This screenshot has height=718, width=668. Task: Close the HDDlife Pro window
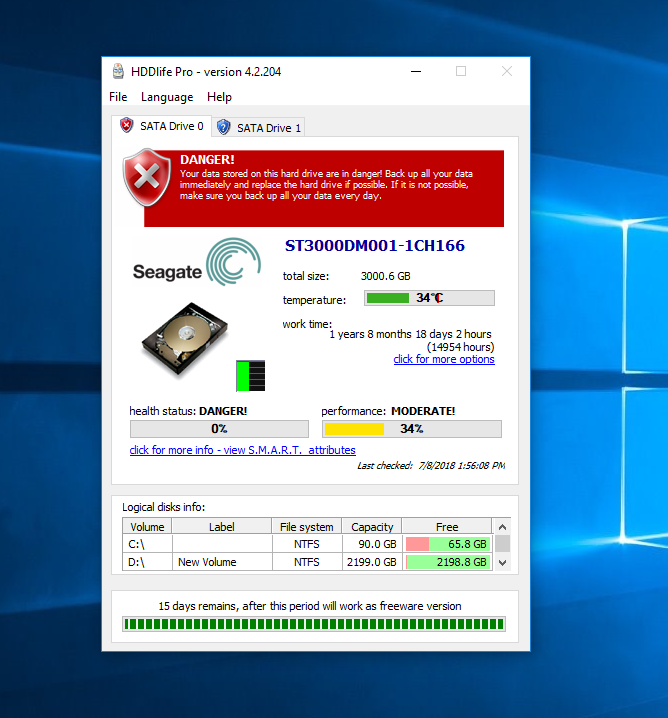pos(507,71)
